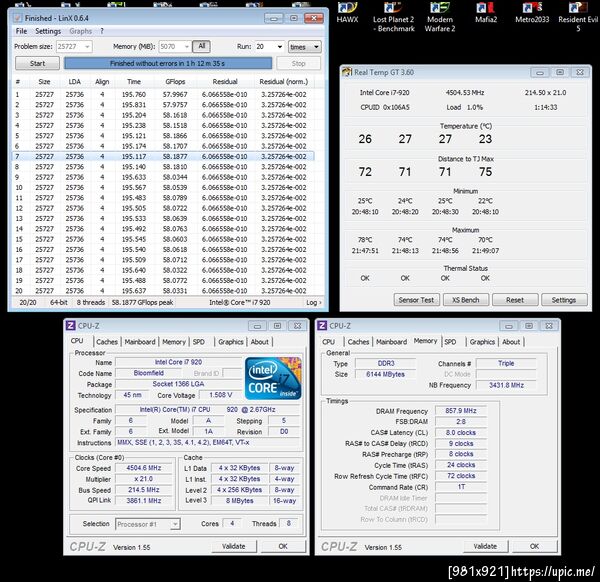Click Validate in left CPU-Z window
Screen dimensions: 600x582
[234, 546]
